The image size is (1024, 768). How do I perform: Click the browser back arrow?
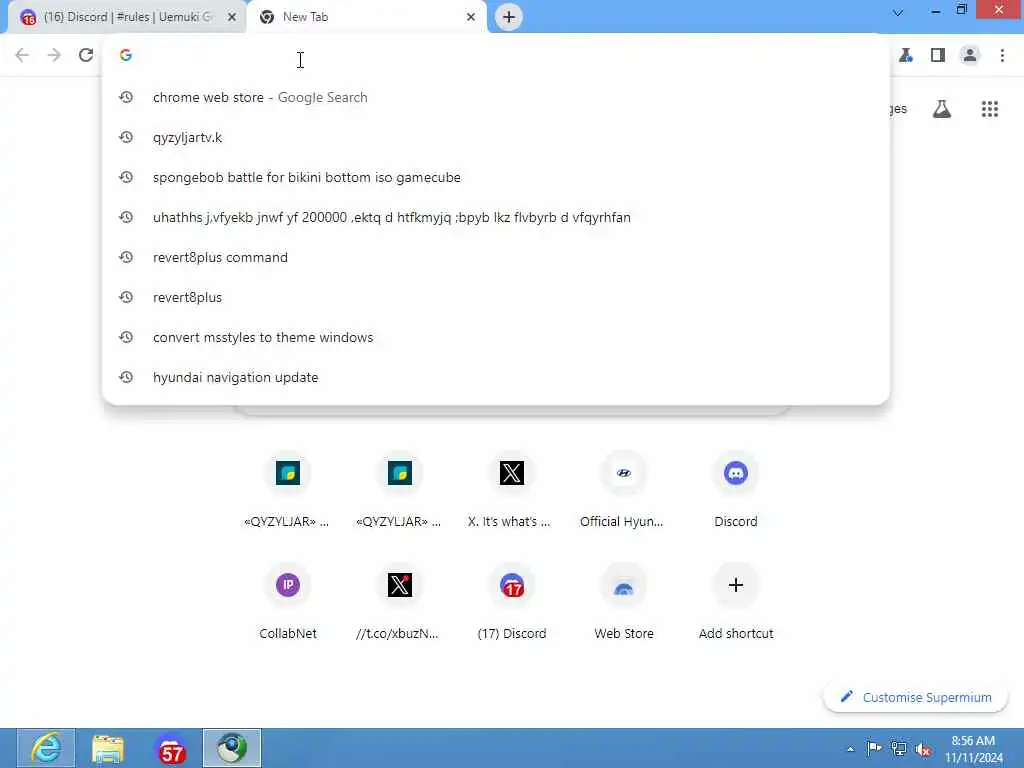22,56
